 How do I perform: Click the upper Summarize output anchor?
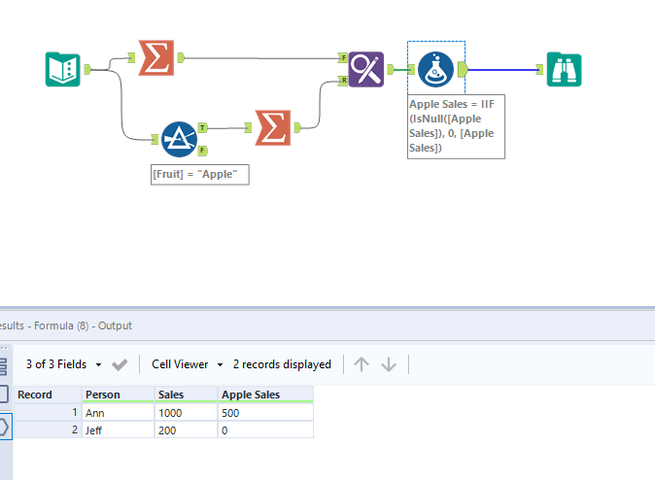[181, 58]
